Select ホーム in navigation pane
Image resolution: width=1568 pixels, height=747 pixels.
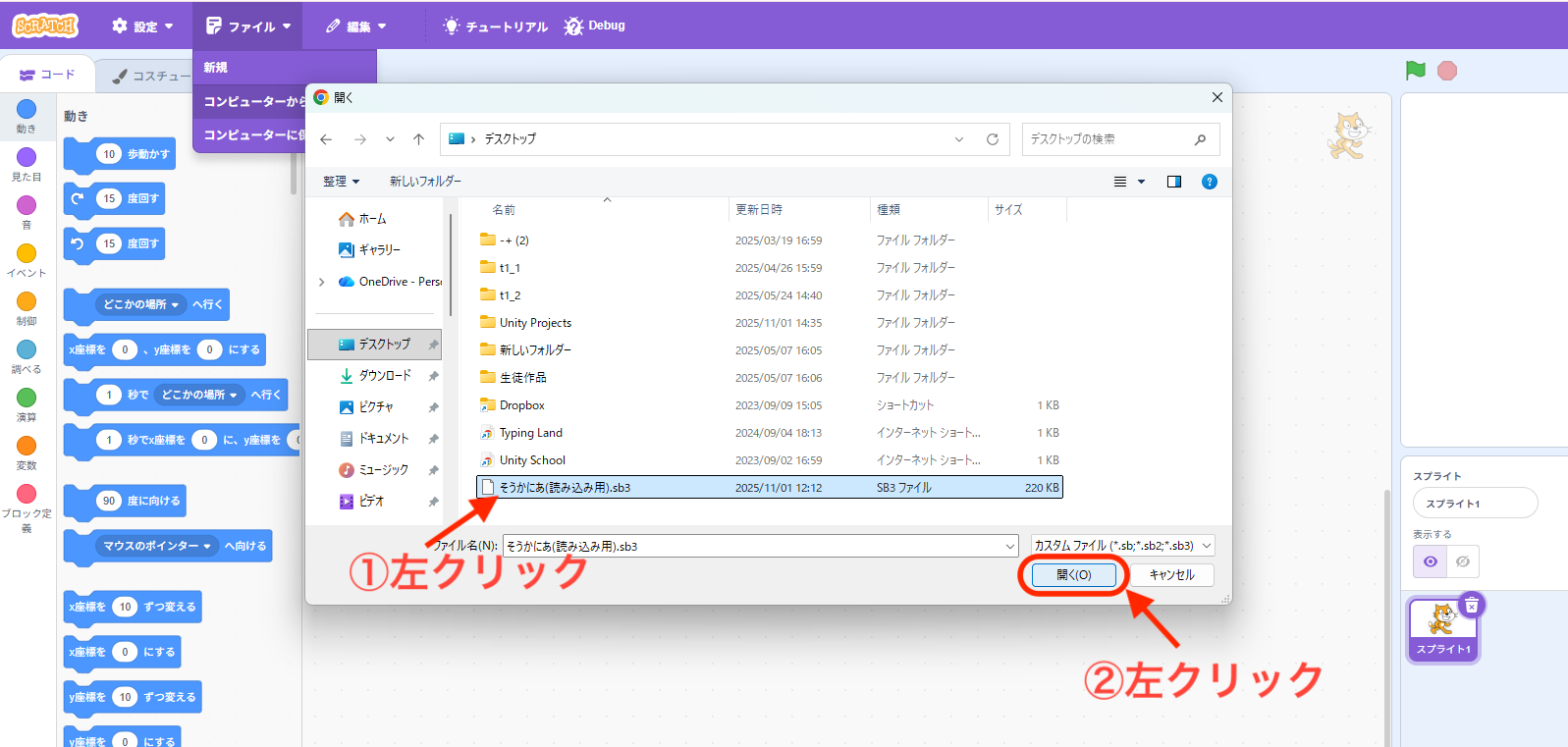(373, 219)
